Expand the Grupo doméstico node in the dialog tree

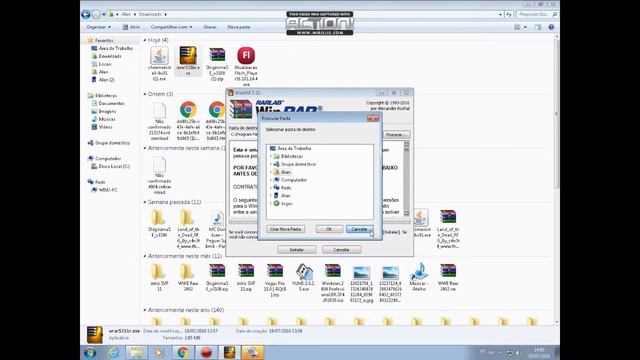coord(271,164)
